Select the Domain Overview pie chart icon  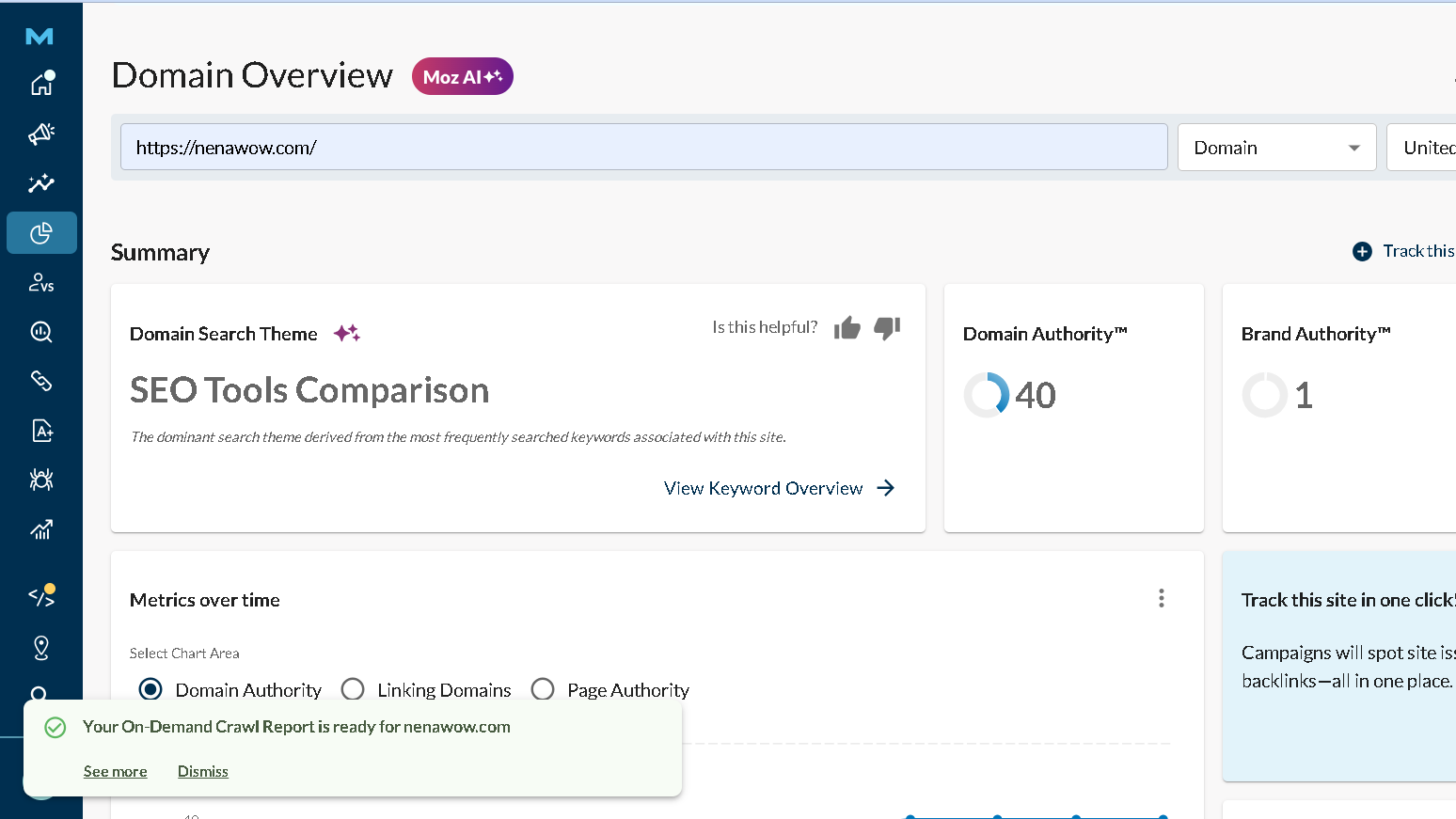coord(41,232)
